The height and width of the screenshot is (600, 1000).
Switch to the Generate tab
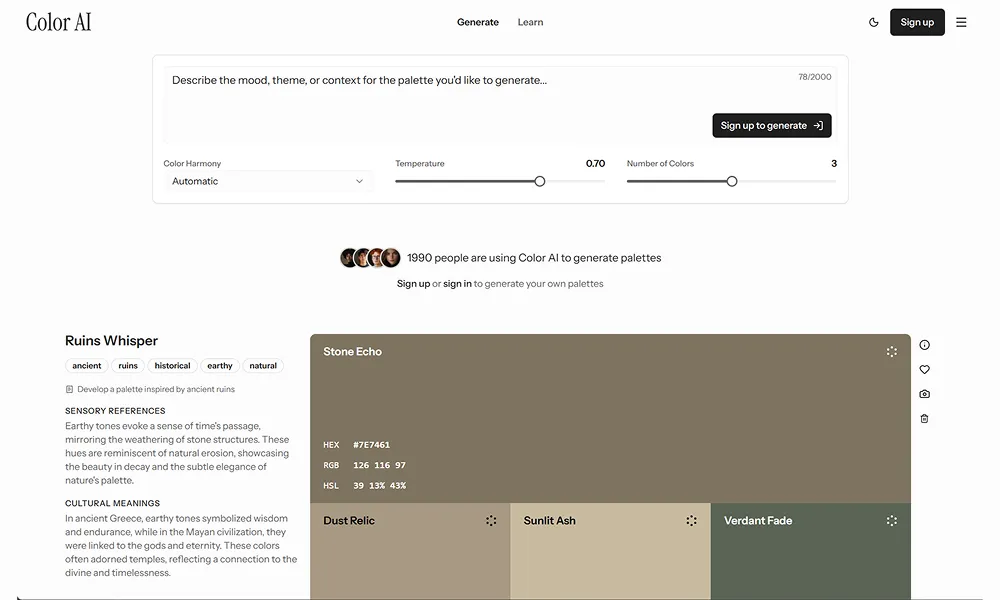pos(478,22)
